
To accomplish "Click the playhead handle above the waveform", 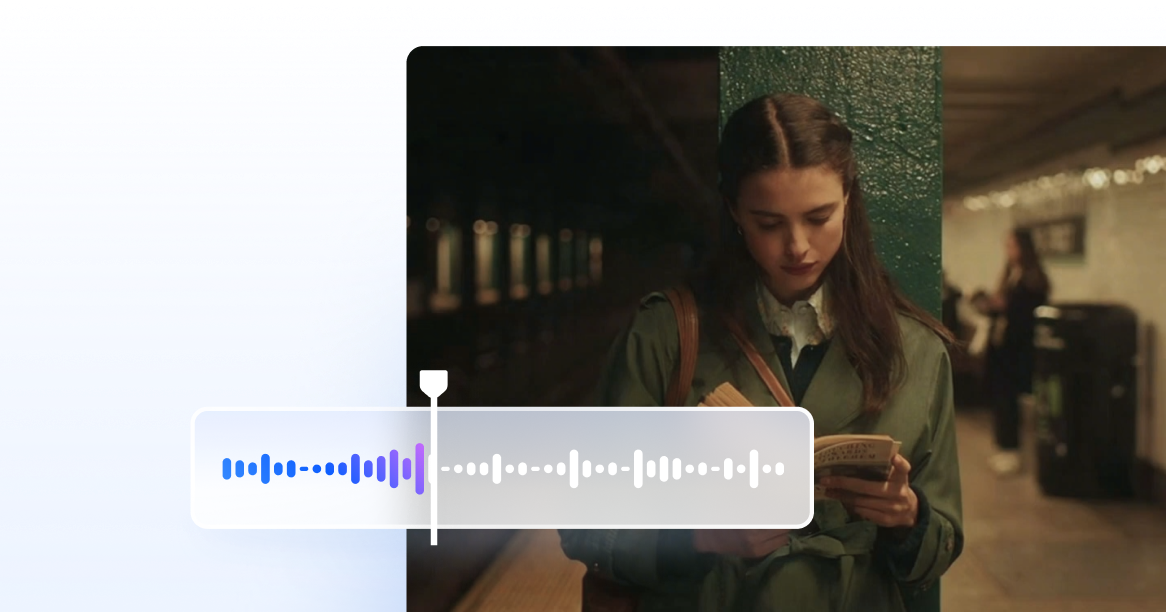I will pyautogui.click(x=433, y=382).
